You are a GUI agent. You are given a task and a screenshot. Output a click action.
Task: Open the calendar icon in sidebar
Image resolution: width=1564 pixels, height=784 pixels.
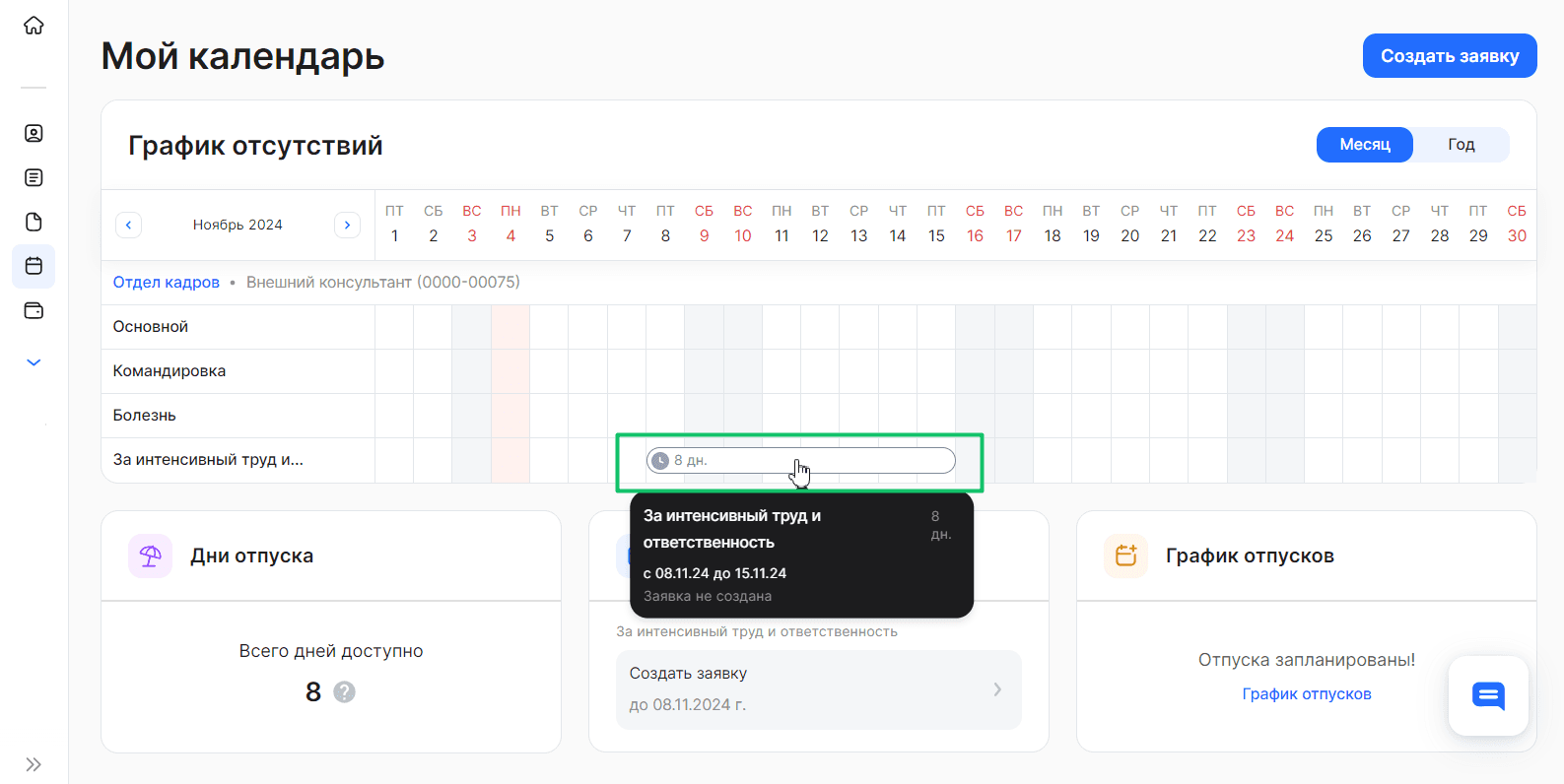pos(34,266)
